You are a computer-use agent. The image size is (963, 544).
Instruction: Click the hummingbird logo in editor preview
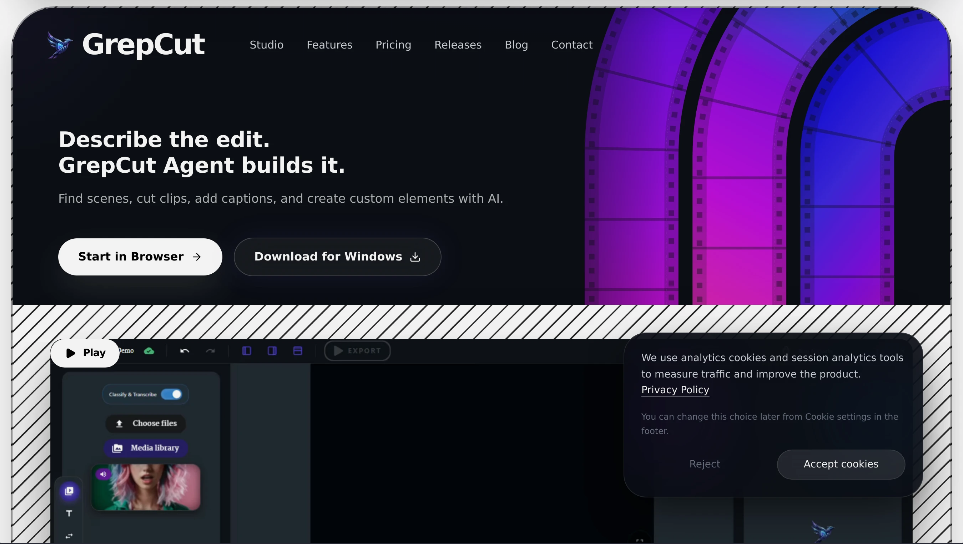click(x=822, y=531)
